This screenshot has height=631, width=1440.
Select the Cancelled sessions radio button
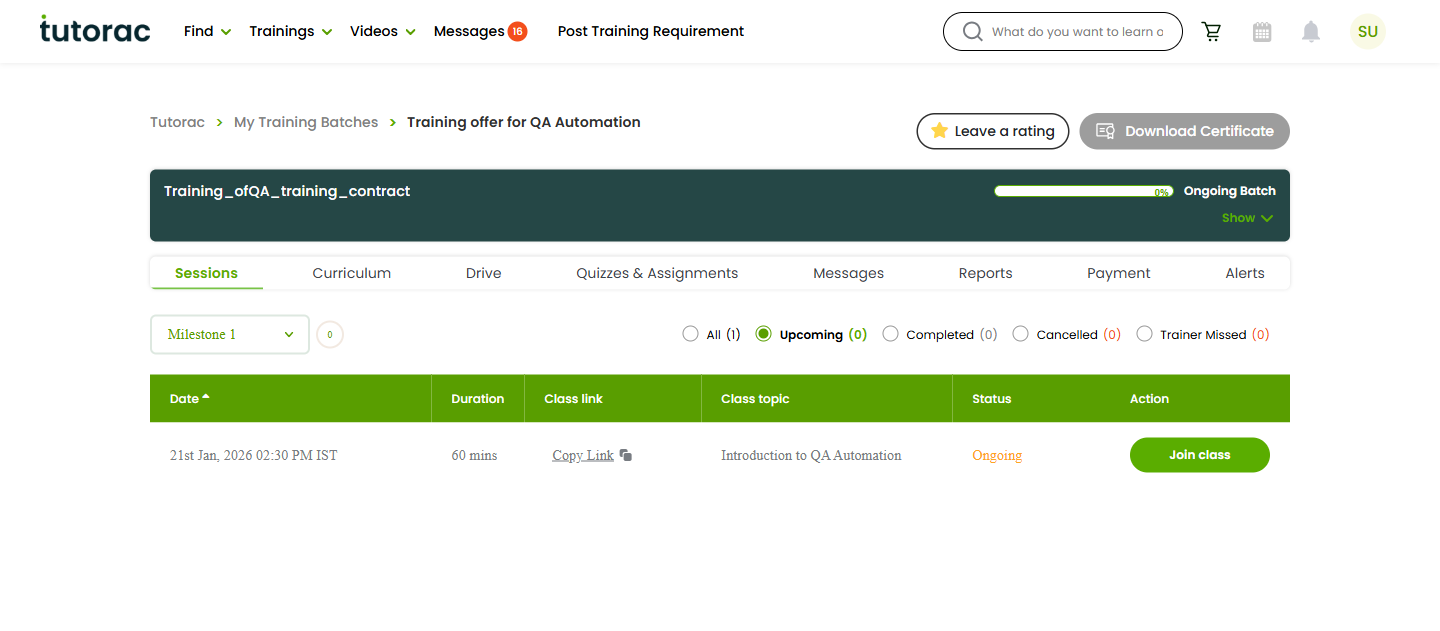click(1021, 334)
